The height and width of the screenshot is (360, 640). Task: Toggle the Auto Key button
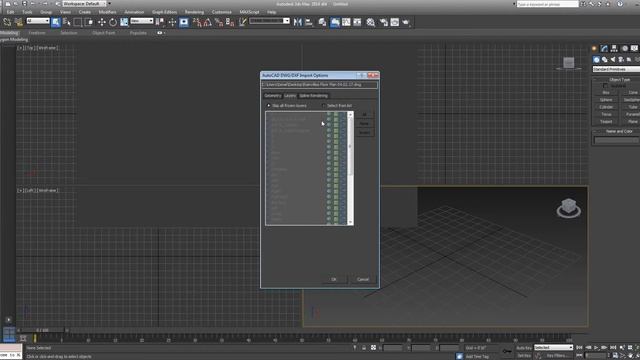pos(524,348)
